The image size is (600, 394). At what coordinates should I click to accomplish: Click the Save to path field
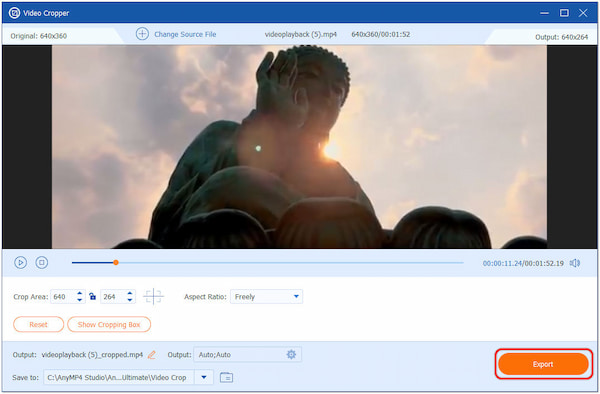[x=119, y=378]
